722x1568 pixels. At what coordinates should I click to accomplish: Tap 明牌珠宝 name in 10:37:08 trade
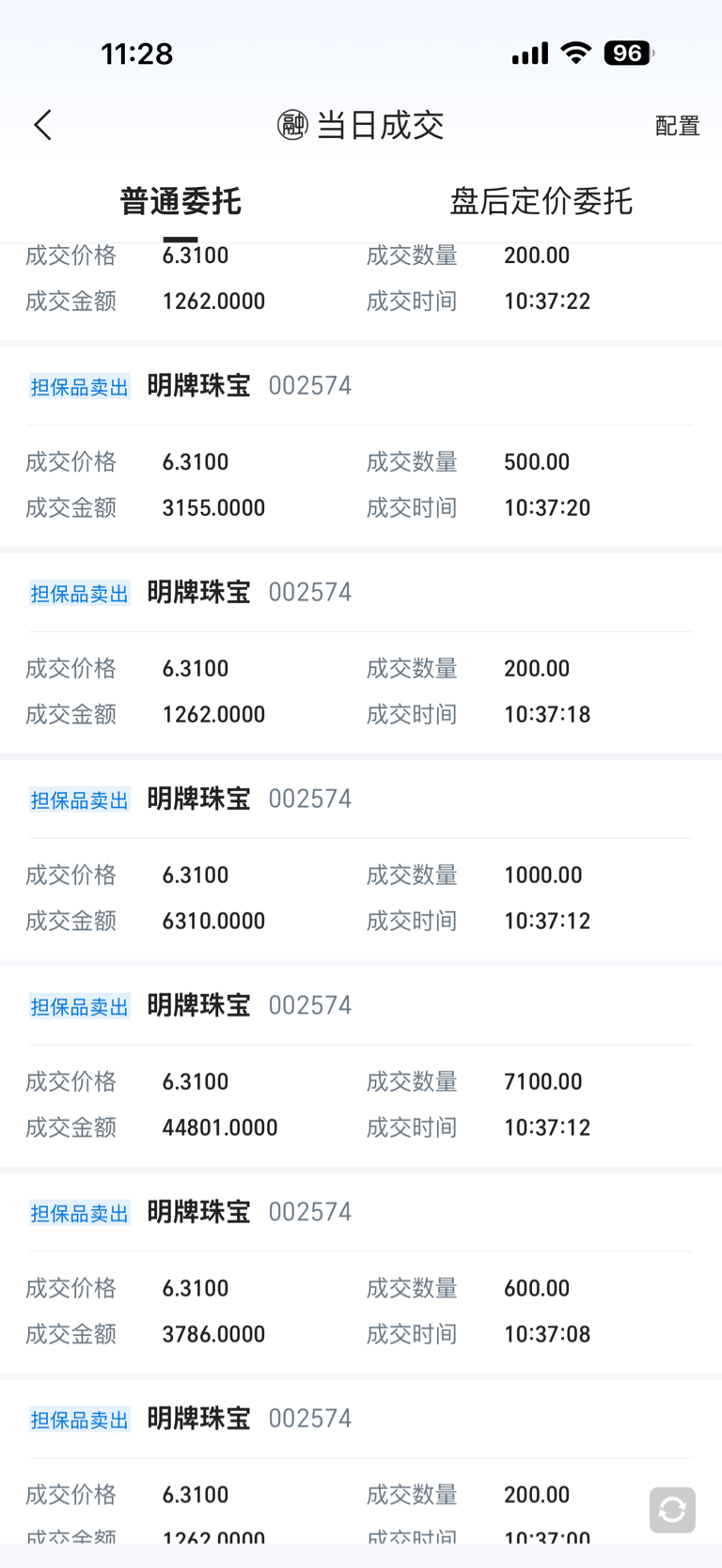[x=198, y=1212]
